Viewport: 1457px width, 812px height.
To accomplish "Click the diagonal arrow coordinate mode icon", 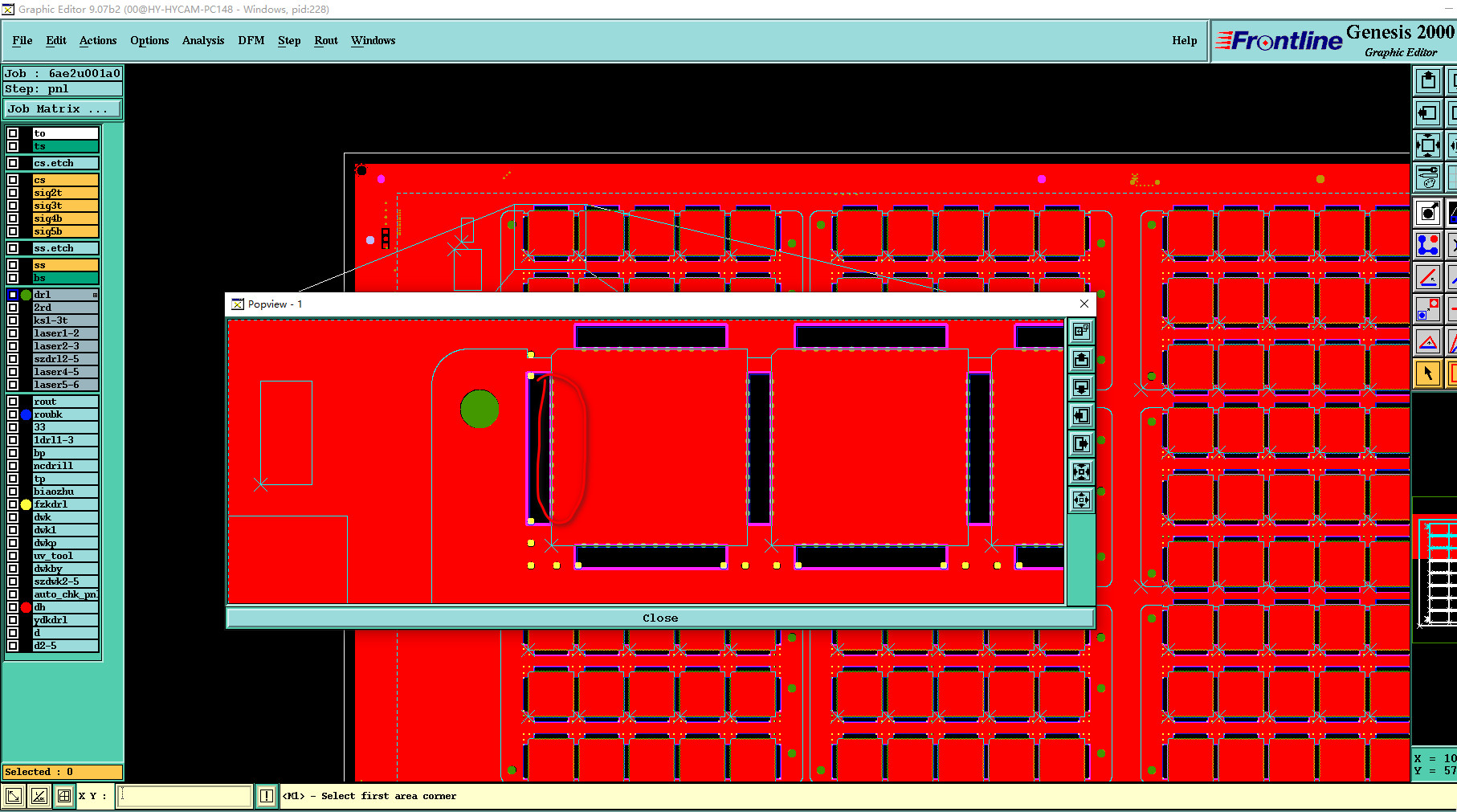I will point(14,796).
